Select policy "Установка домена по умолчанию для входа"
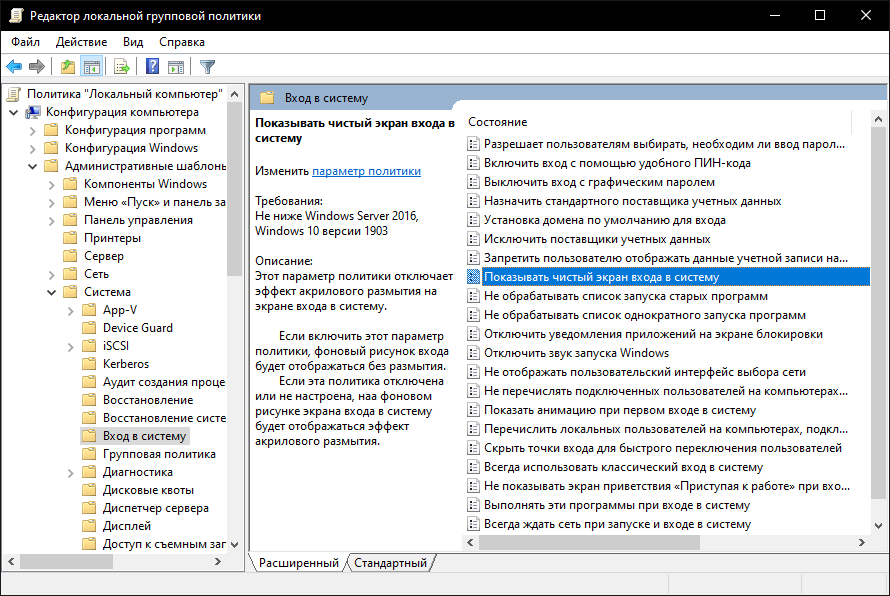The image size is (890, 596). click(x=604, y=220)
